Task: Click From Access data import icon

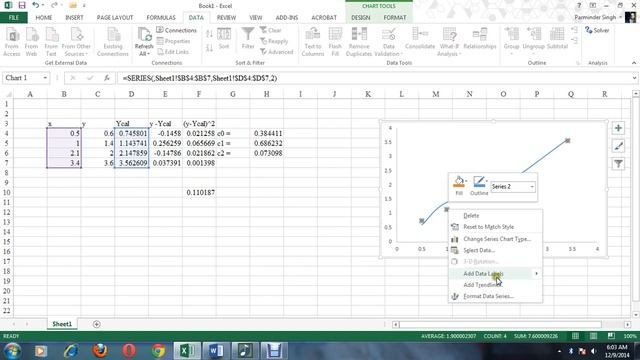Action: (x=12, y=42)
